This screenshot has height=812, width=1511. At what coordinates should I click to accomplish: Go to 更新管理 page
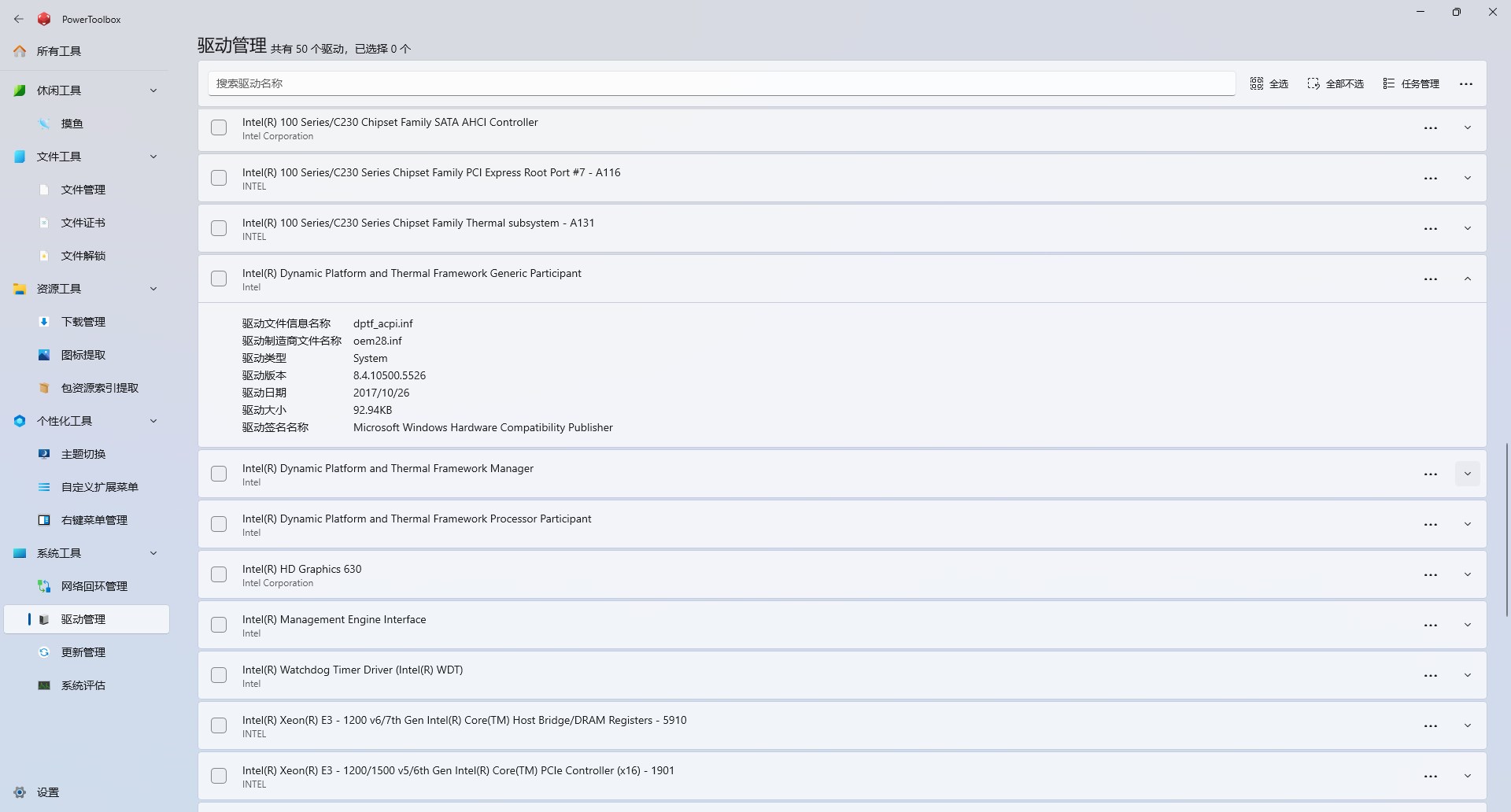(87, 652)
